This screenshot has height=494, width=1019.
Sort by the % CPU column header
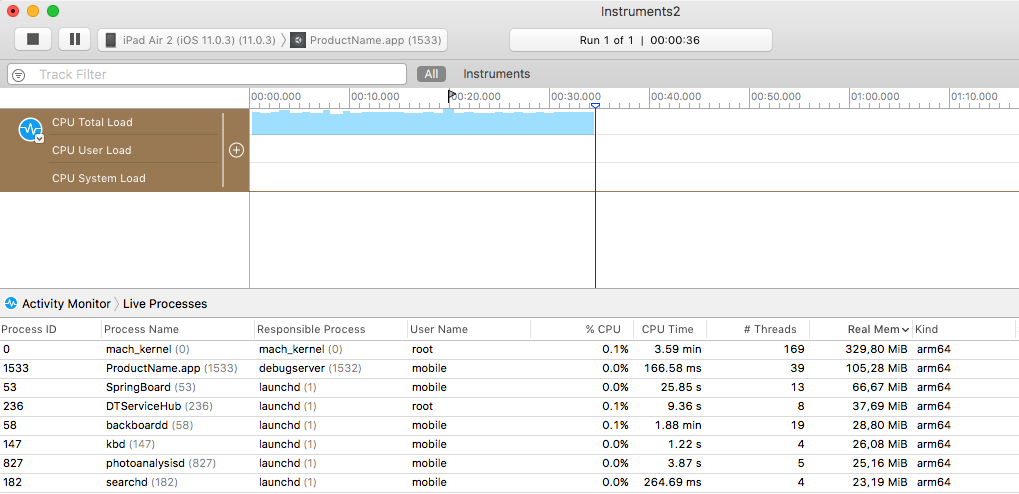[602, 329]
